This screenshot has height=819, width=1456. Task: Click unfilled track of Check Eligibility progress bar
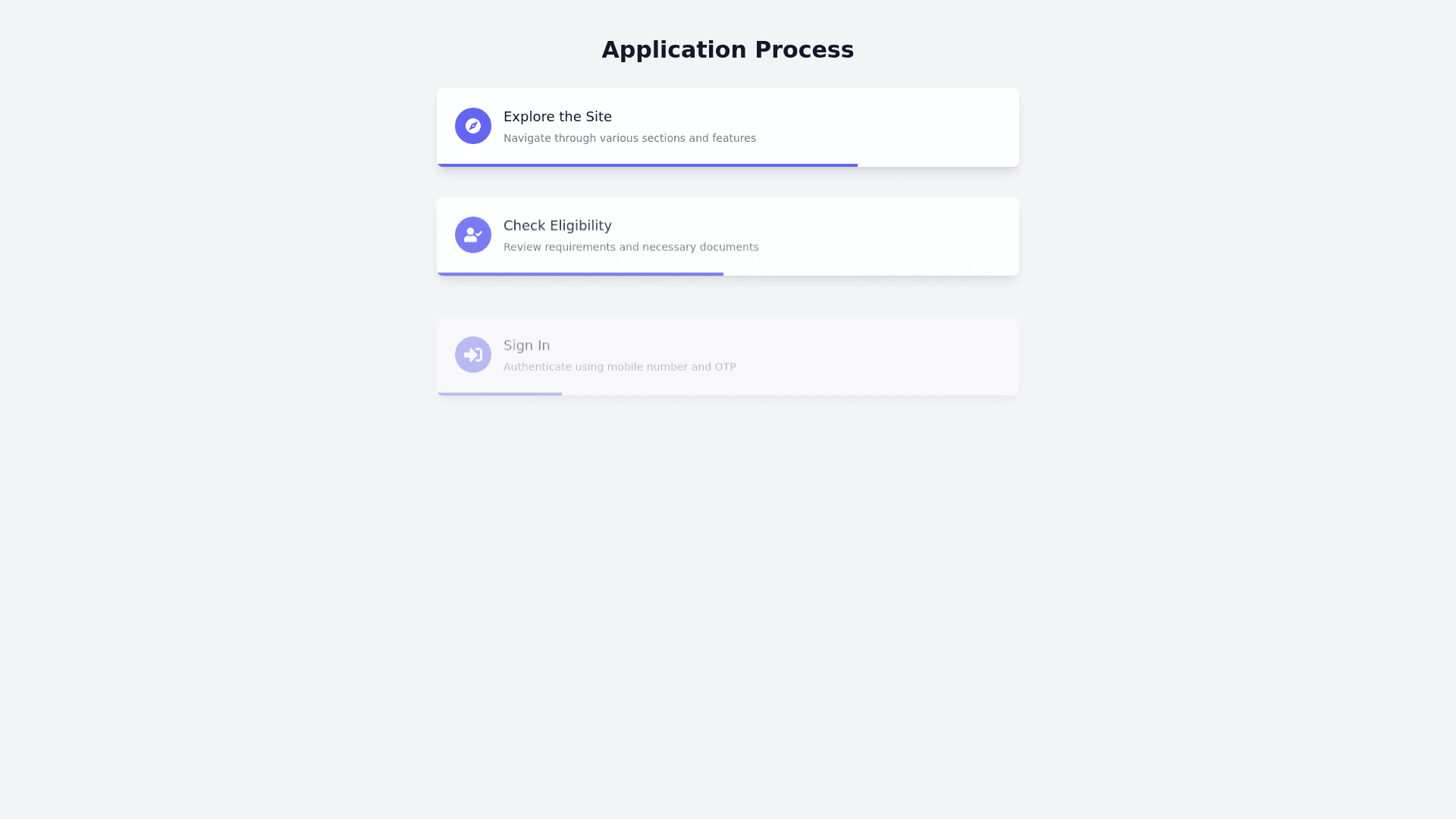click(871, 274)
